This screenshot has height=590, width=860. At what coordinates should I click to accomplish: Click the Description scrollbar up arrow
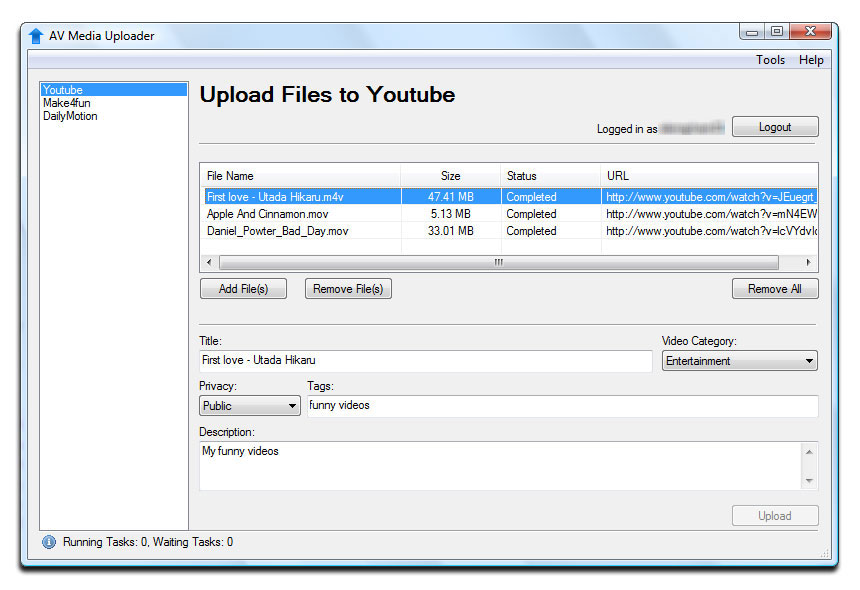click(809, 452)
